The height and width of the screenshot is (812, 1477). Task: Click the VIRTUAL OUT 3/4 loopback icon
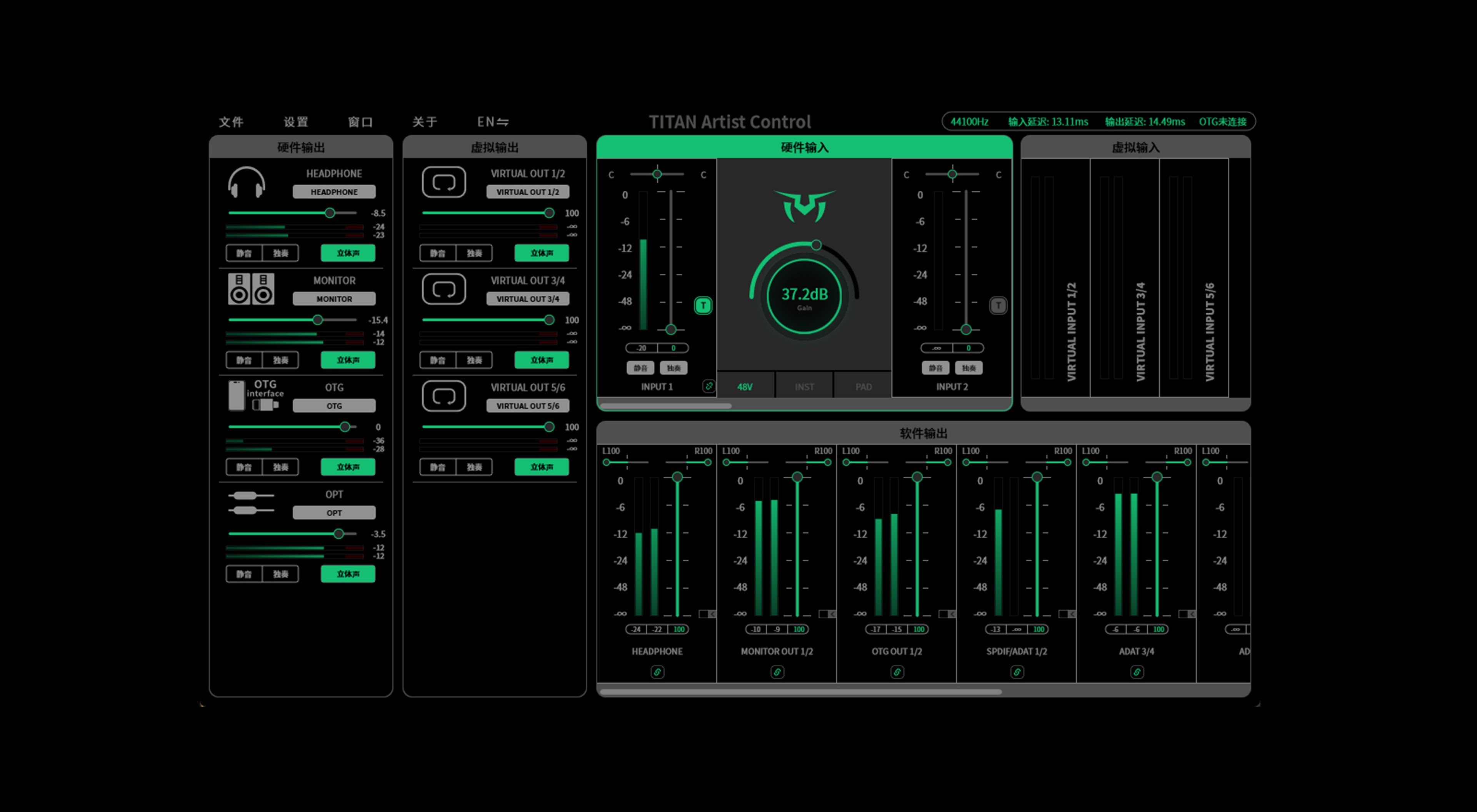click(444, 289)
